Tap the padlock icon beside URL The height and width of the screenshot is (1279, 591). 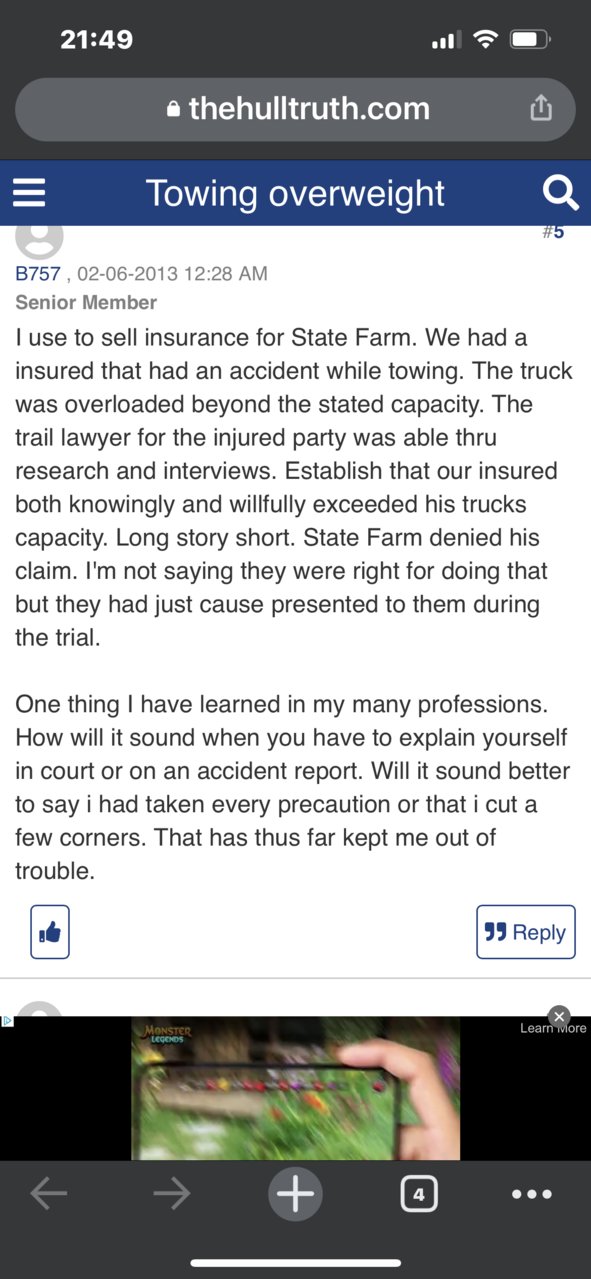coord(174,109)
